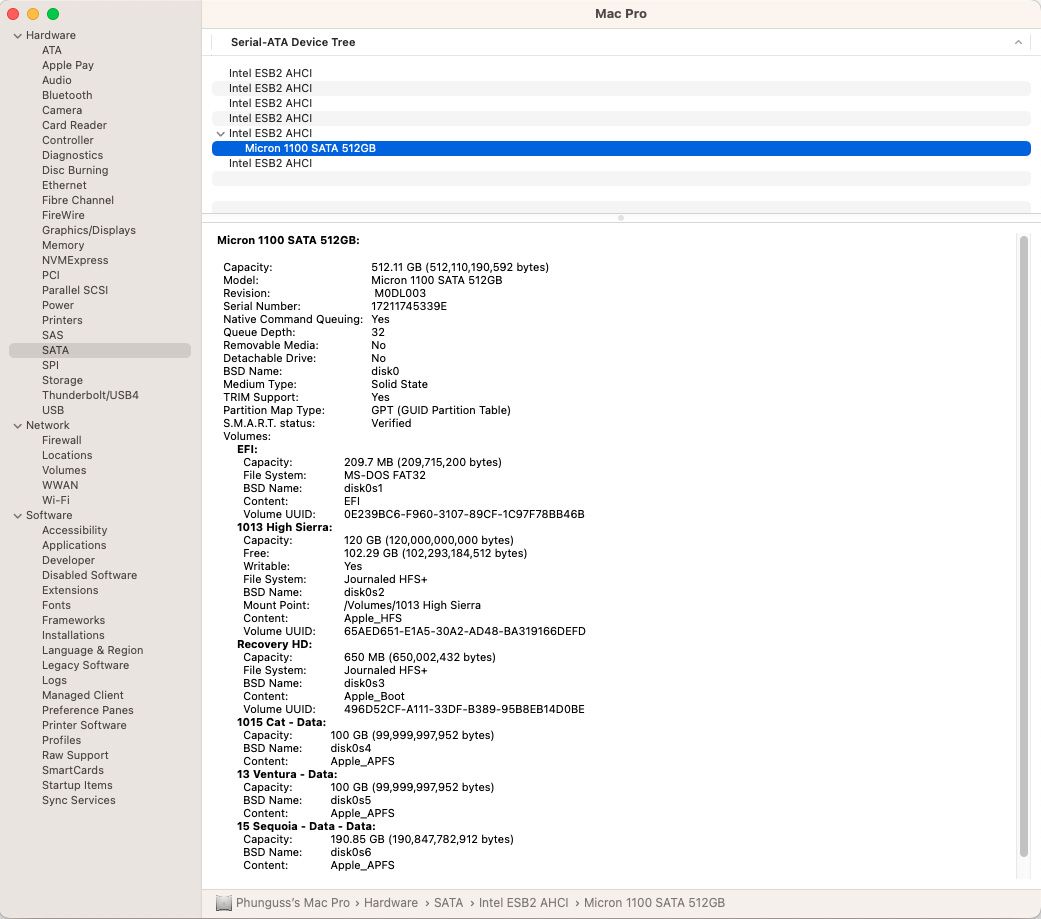Click the serial number 17211745339E value

pyautogui.click(x=409, y=306)
